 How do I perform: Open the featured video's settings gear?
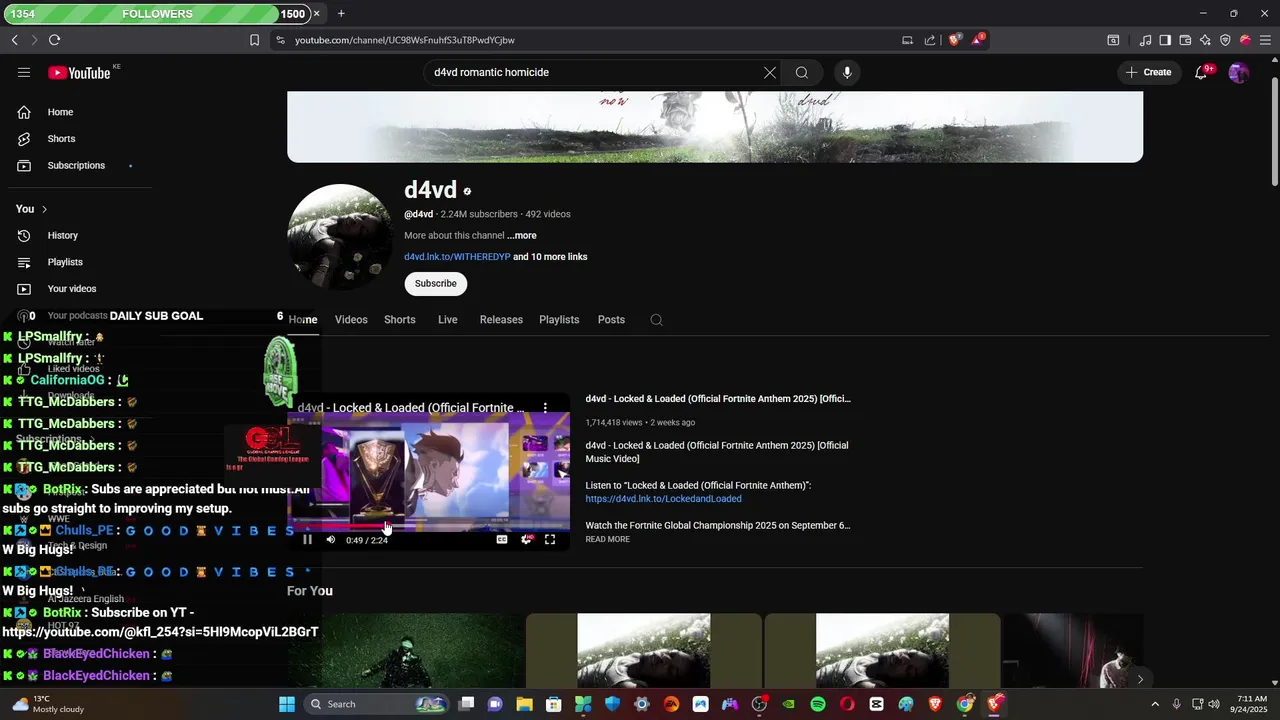point(526,540)
